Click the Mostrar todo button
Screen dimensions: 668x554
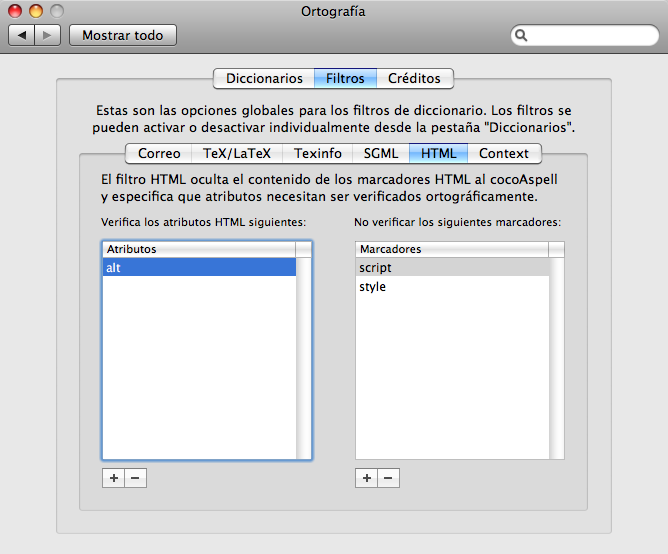coord(123,35)
